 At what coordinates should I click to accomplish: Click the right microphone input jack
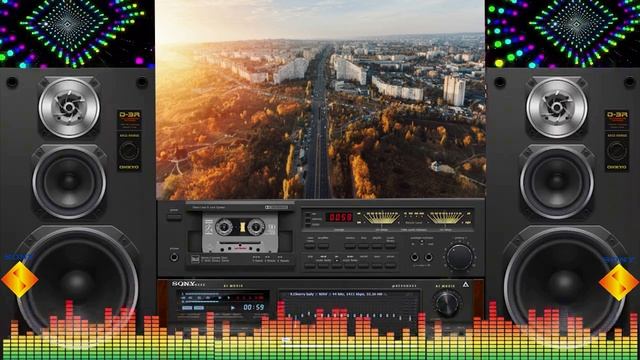pos(429,258)
